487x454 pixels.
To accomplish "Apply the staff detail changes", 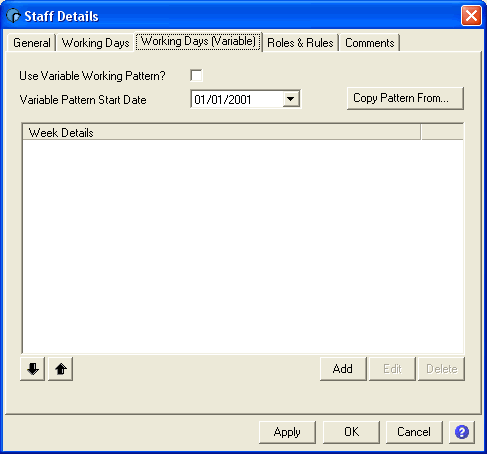I will tap(287, 432).
